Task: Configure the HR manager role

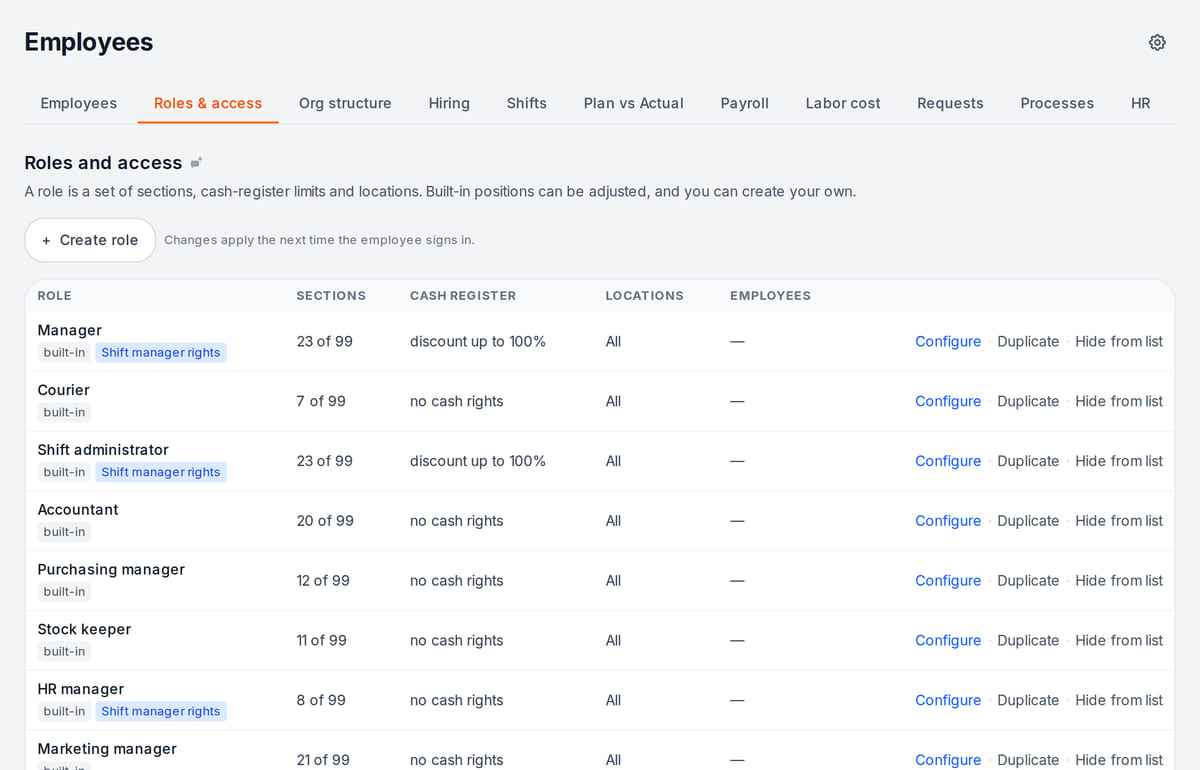Action: tap(948, 701)
